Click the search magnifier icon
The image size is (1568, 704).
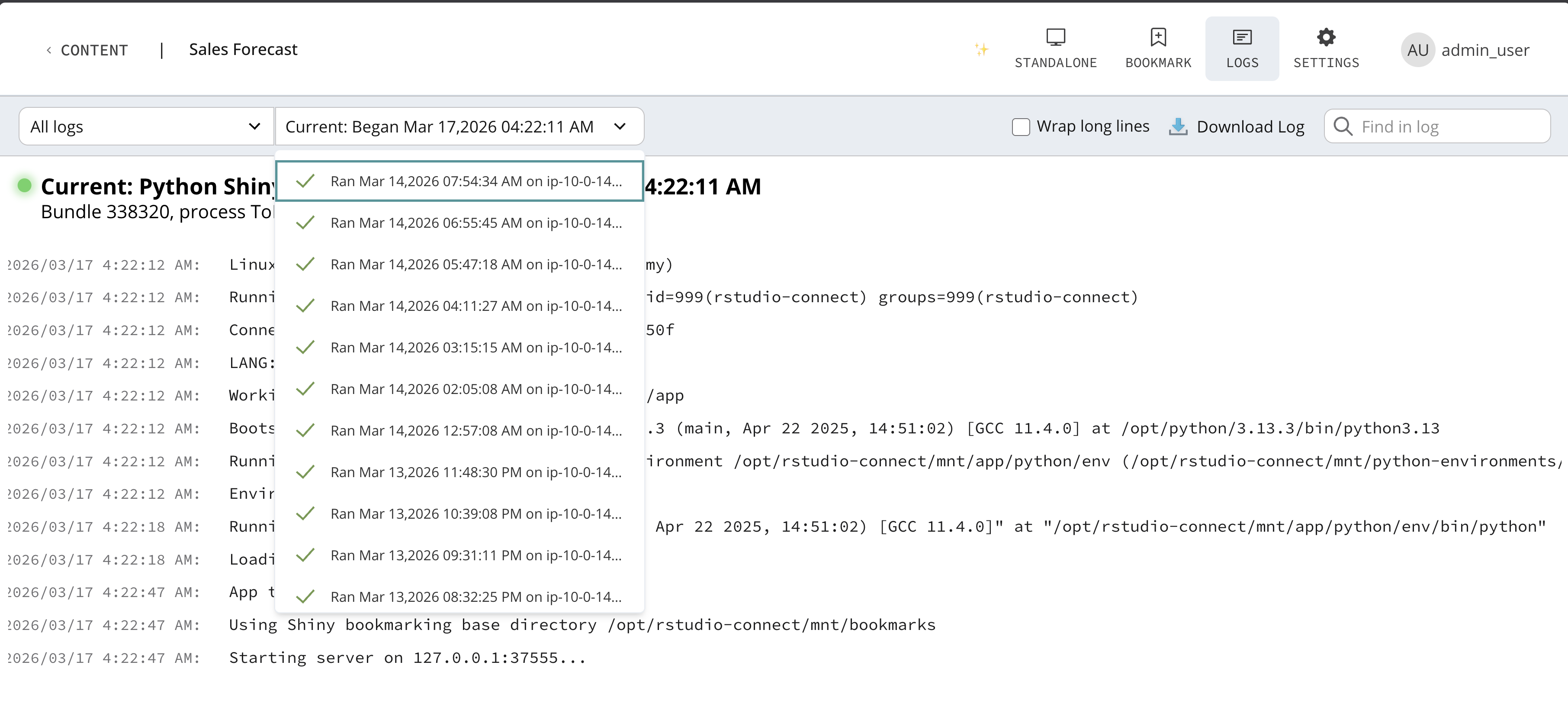point(1343,127)
